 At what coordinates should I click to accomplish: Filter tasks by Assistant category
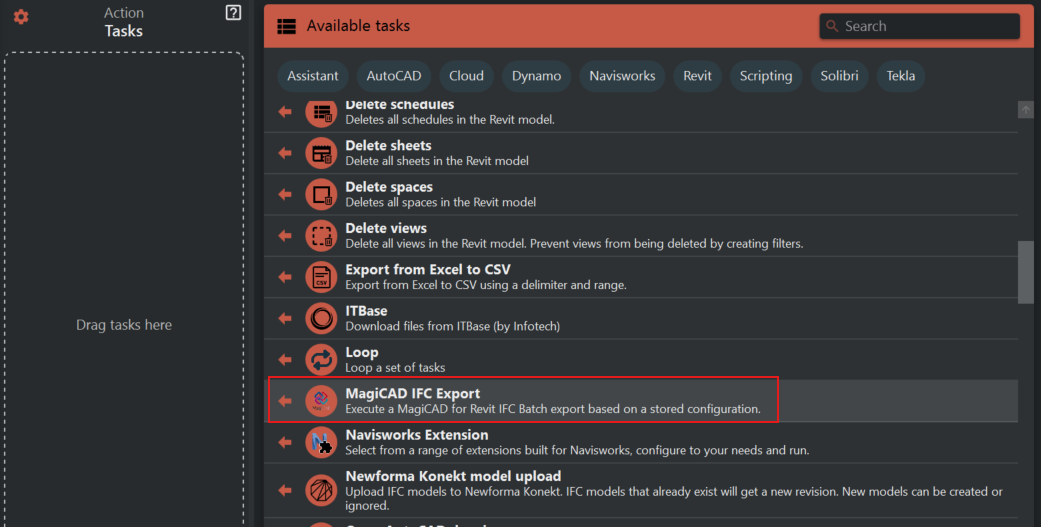(313, 76)
